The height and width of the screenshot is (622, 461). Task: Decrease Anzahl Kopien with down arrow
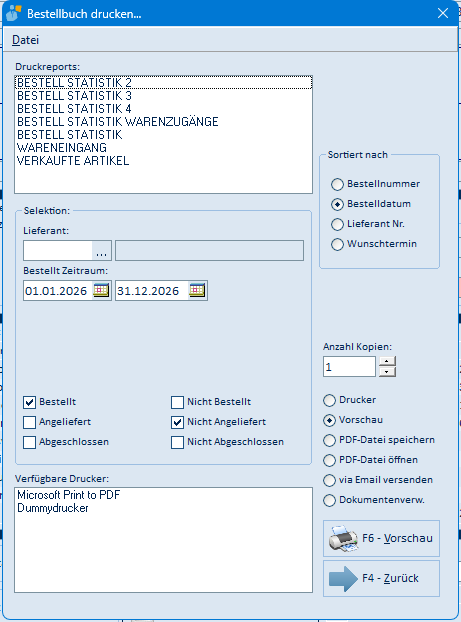click(x=387, y=372)
